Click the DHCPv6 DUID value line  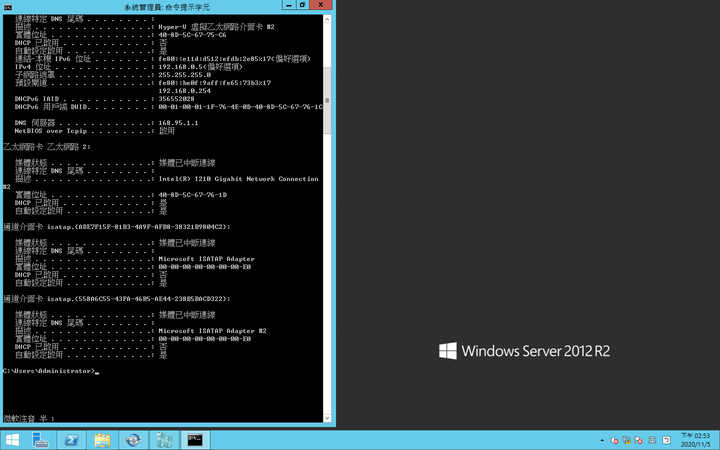click(x=169, y=107)
